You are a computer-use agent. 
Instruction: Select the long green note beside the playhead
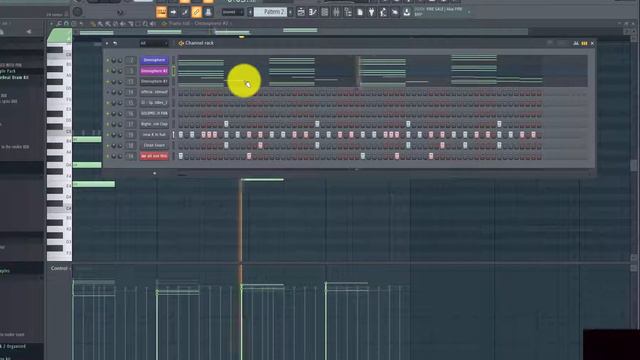262,180
